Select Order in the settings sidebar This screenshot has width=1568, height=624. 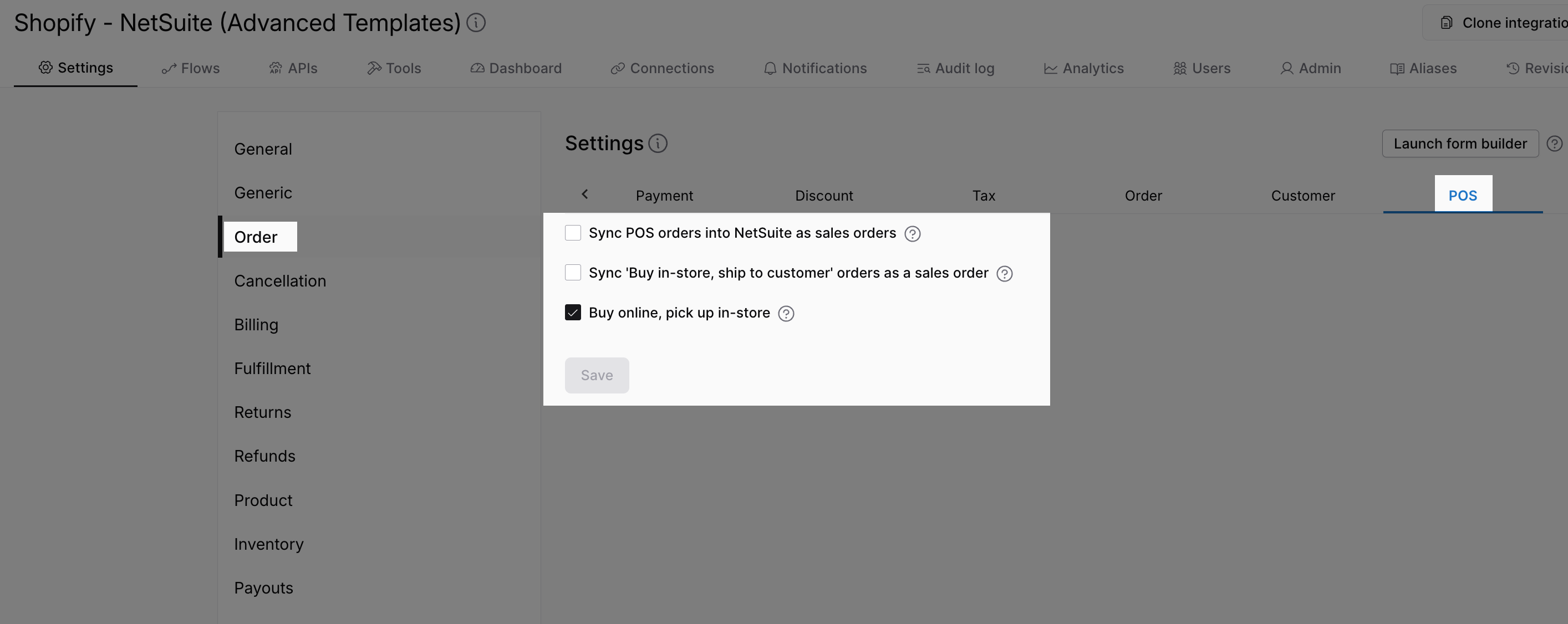(379, 237)
